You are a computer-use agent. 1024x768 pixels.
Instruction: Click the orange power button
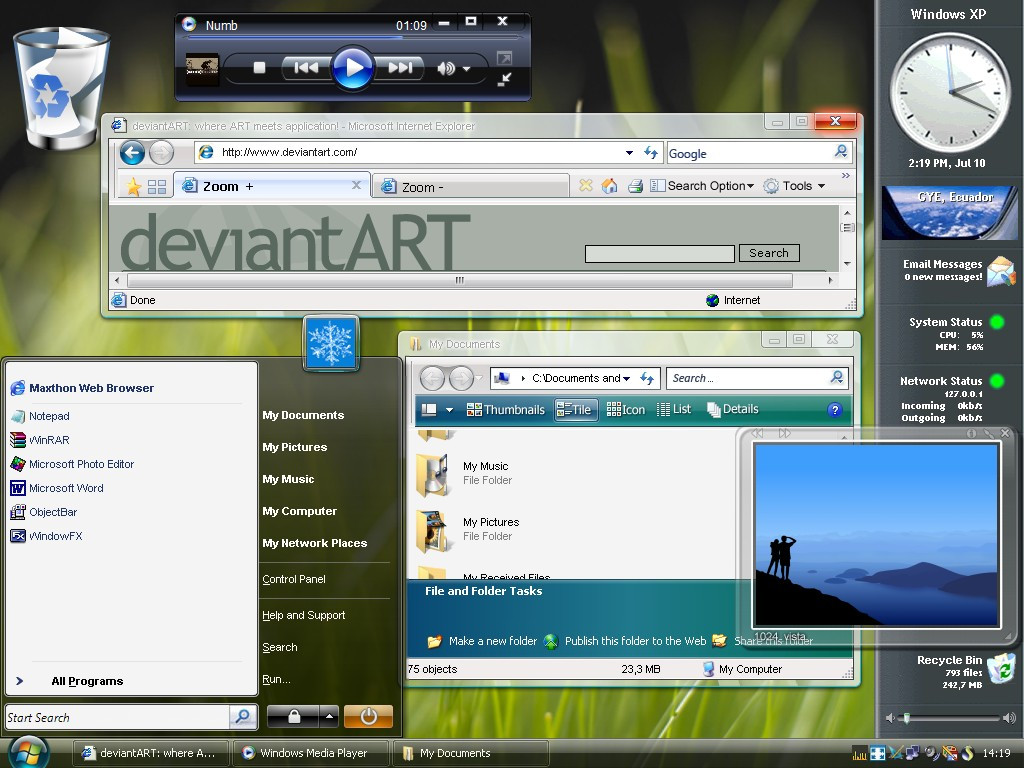pyautogui.click(x=368, y=716)
